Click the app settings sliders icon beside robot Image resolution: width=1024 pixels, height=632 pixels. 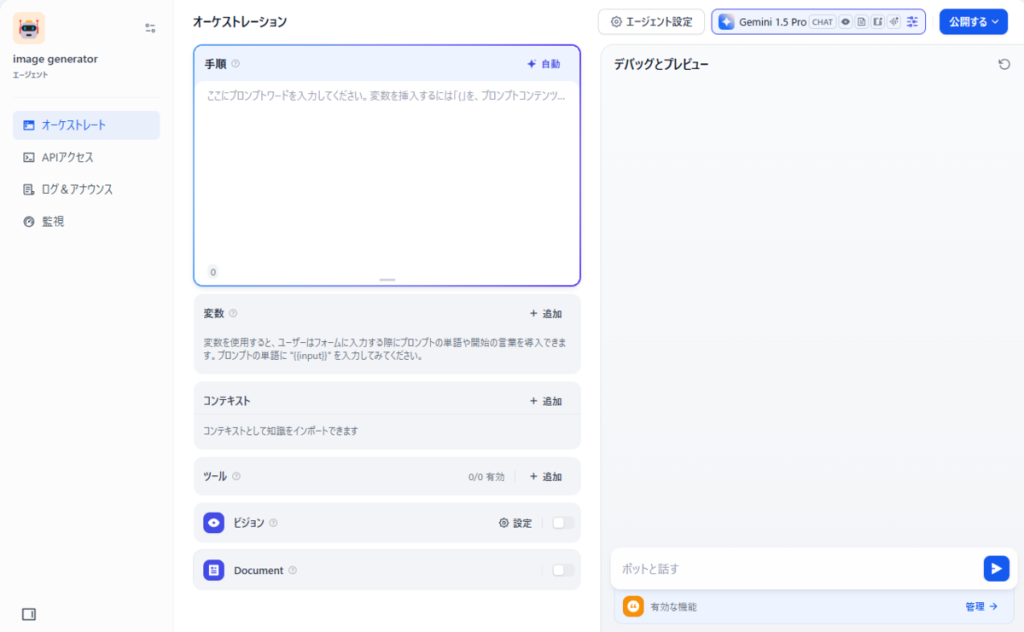coord(150,28)
